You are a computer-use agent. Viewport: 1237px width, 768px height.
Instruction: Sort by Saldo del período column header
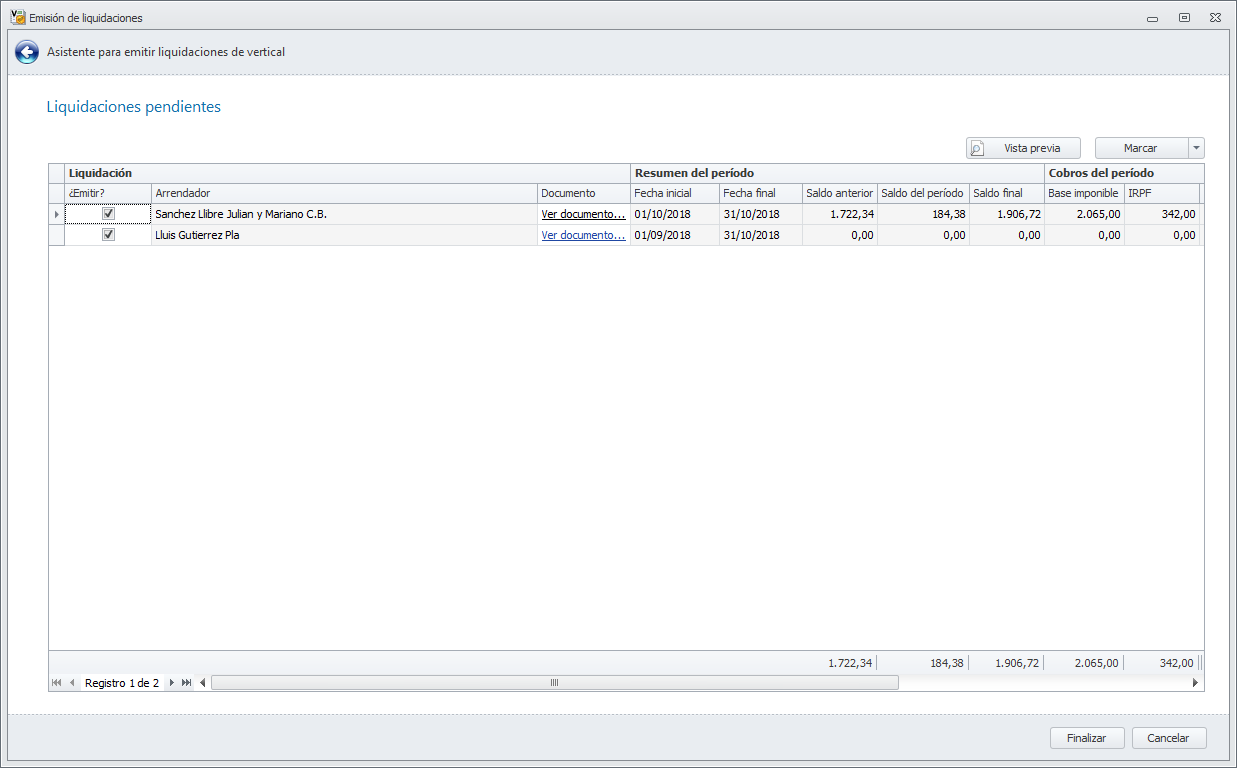pyautogui.click(x=923, y=193)
